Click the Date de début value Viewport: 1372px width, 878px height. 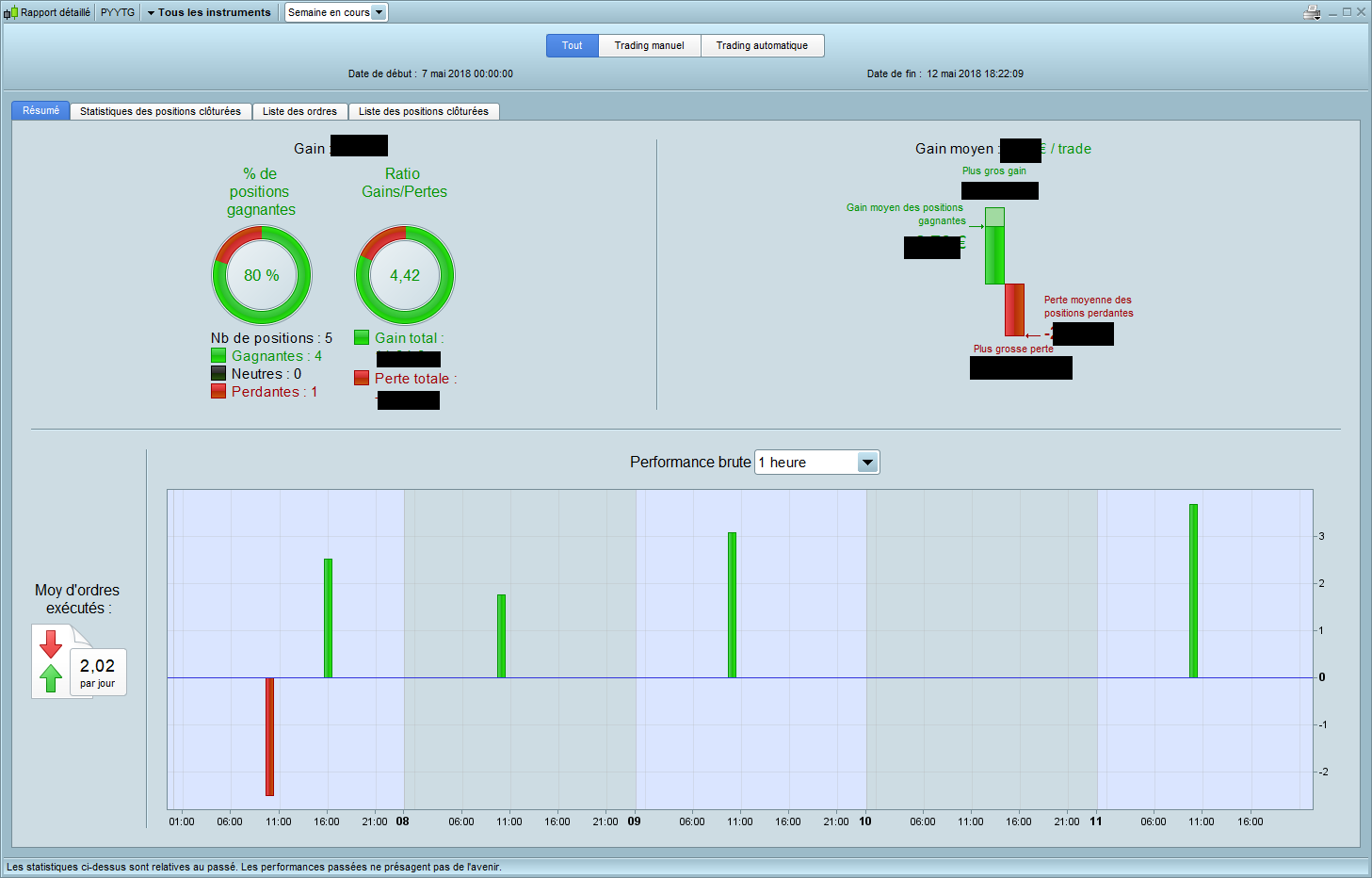tap(467, 73)
